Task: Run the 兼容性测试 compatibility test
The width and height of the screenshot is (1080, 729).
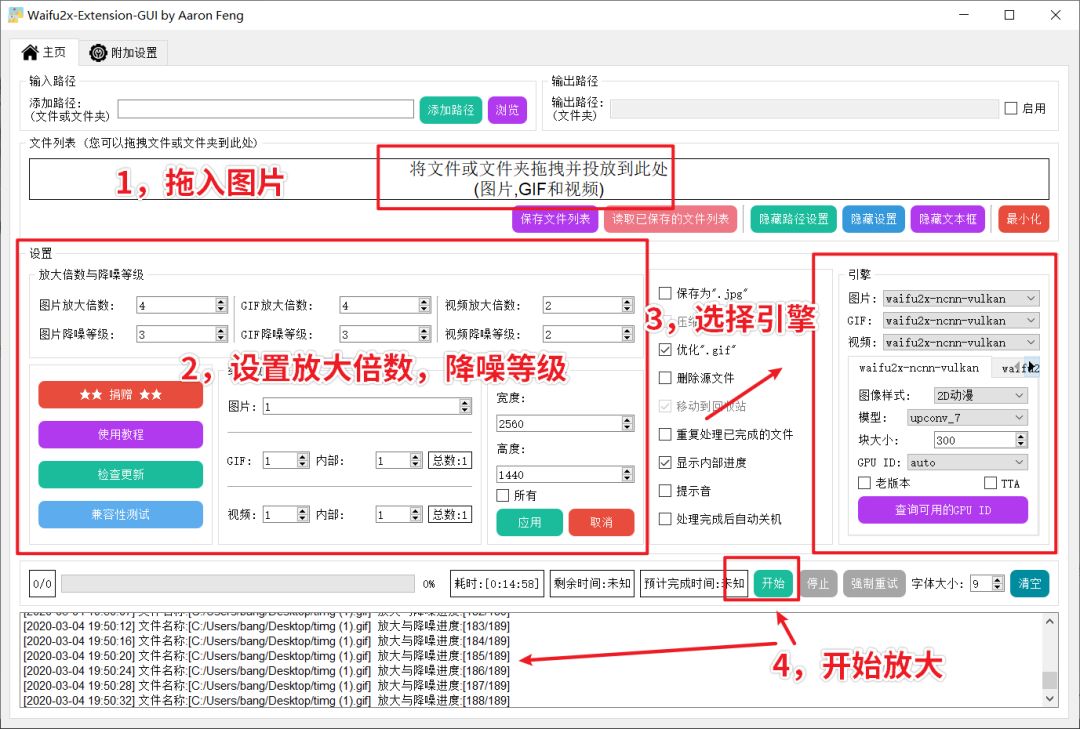Action: [x=121, y=514]
